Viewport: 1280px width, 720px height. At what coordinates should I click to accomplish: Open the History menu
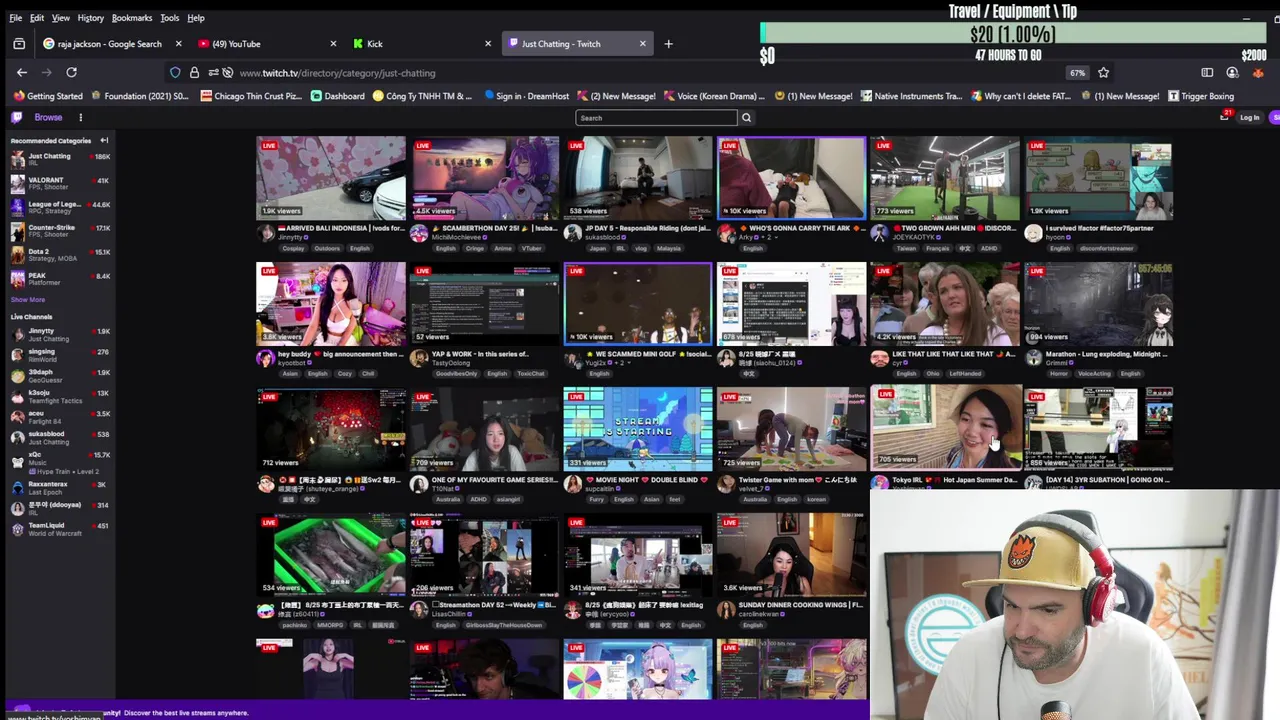[x=90, y=18]
